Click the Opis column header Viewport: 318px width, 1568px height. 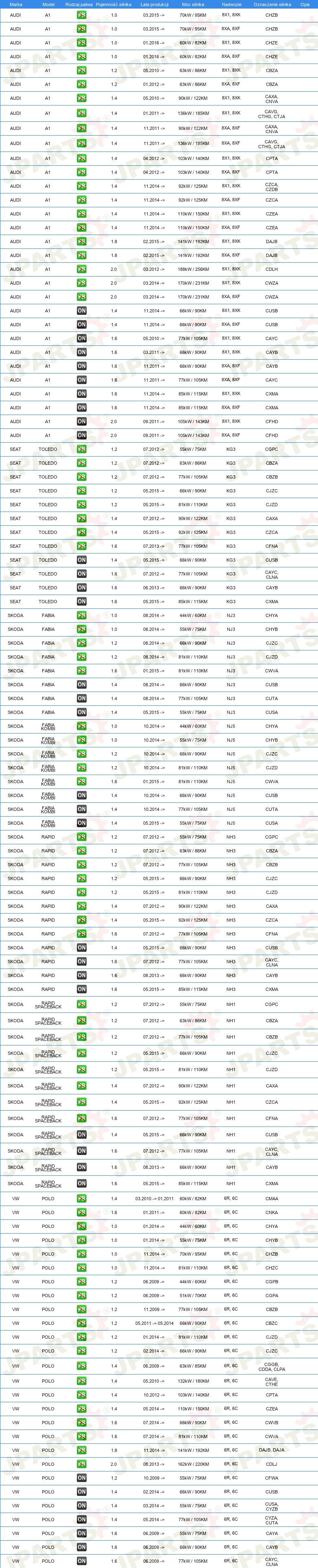click(305, 4)
